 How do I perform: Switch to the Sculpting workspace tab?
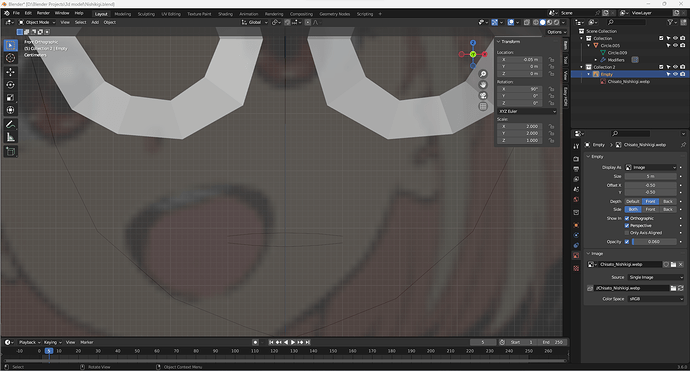[x=146, y=14]
